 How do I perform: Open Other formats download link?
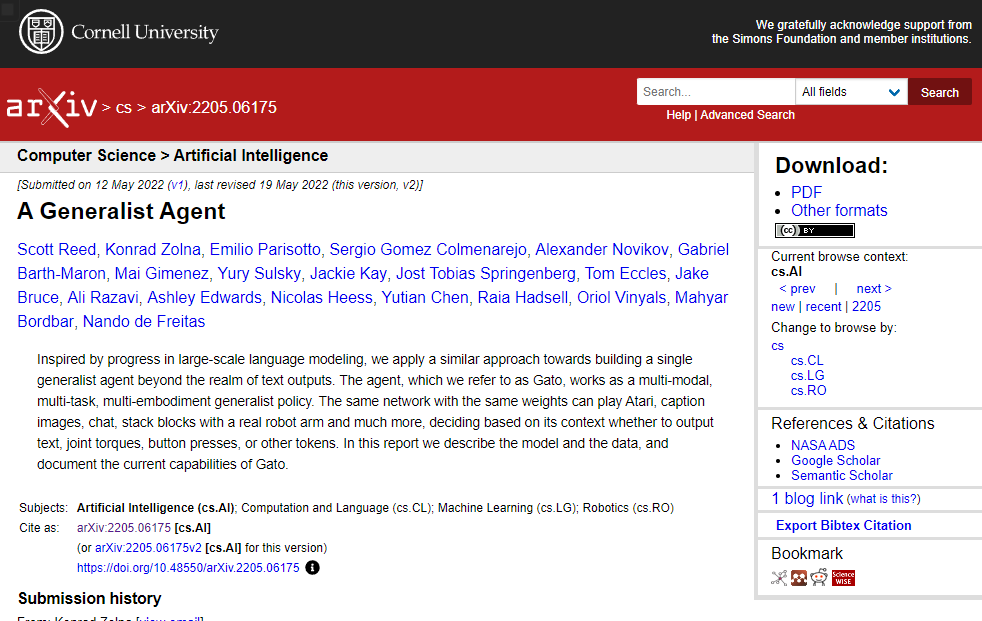pos(838,210)
